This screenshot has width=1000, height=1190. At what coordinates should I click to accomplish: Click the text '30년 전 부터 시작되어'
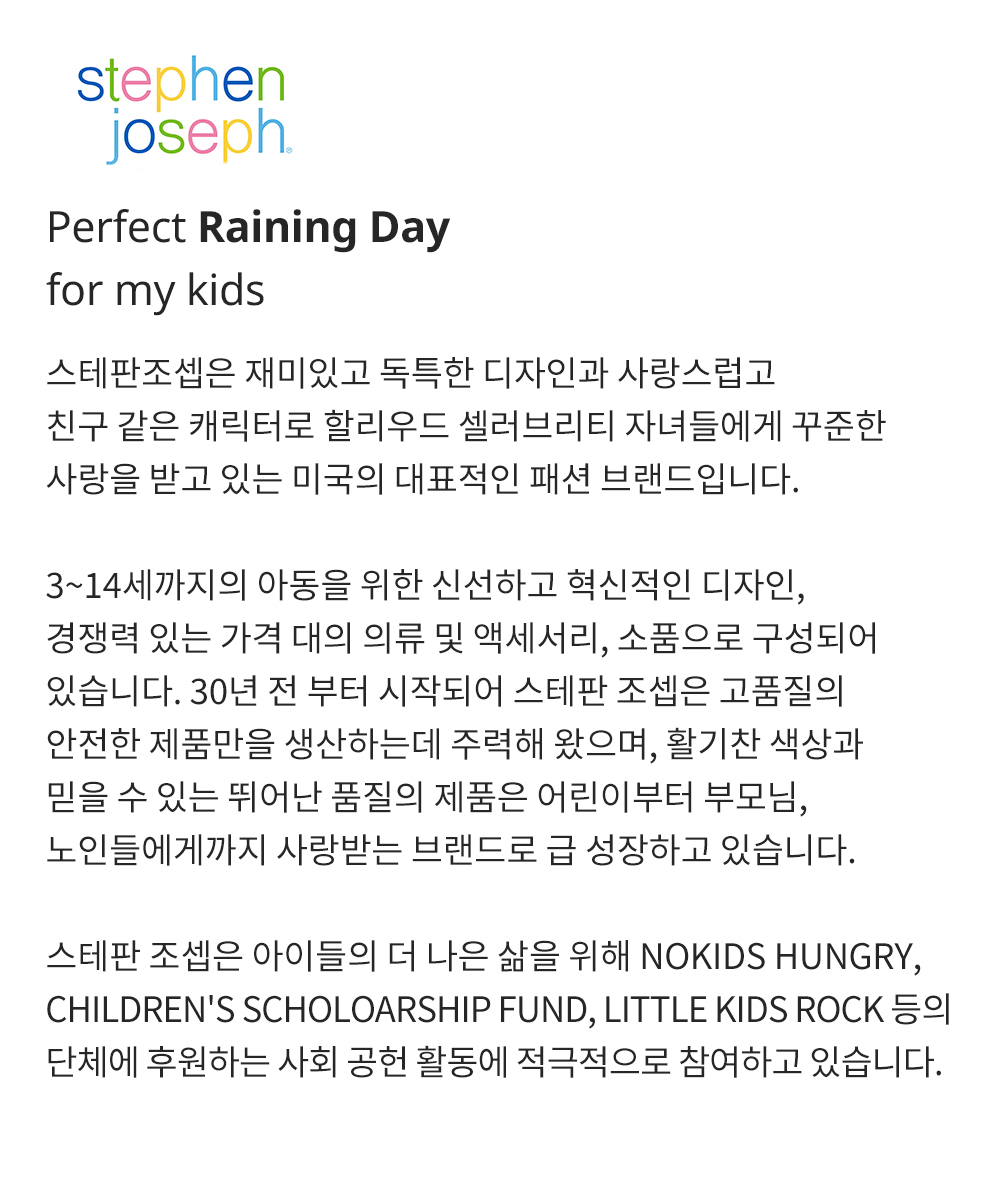tap(347, 691)
